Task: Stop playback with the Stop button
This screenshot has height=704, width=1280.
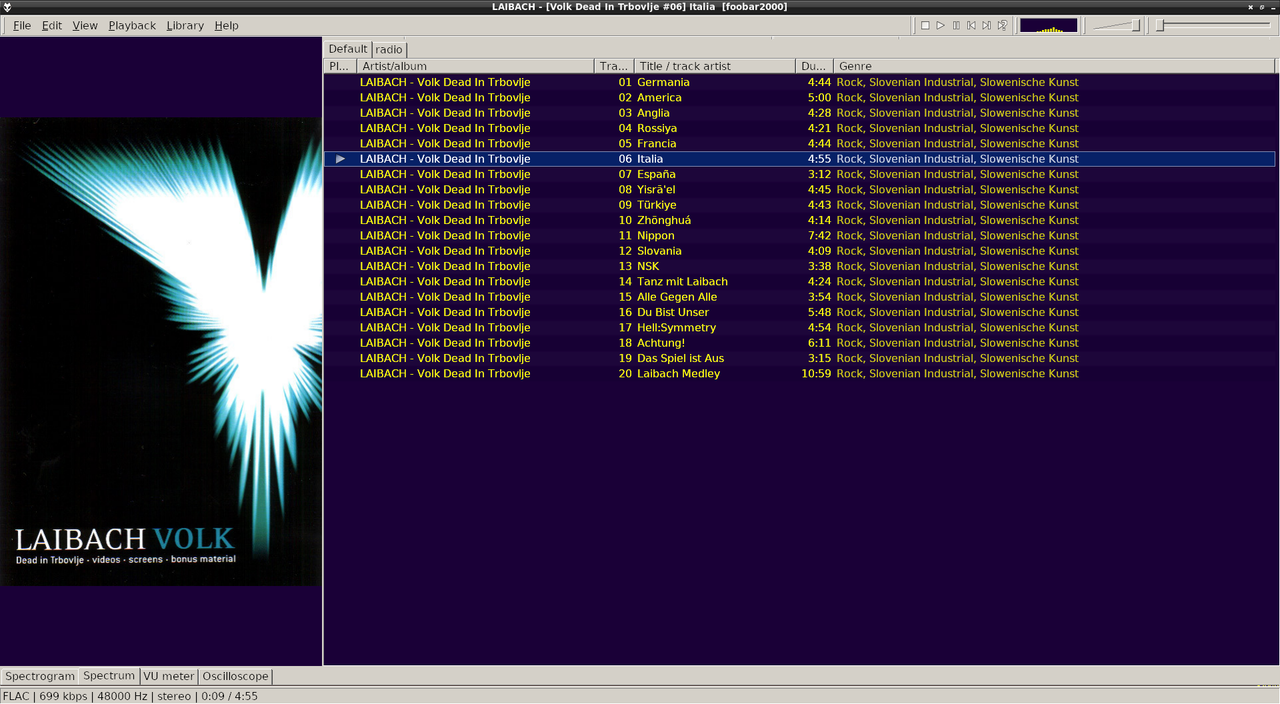Action: coord(925,25)
